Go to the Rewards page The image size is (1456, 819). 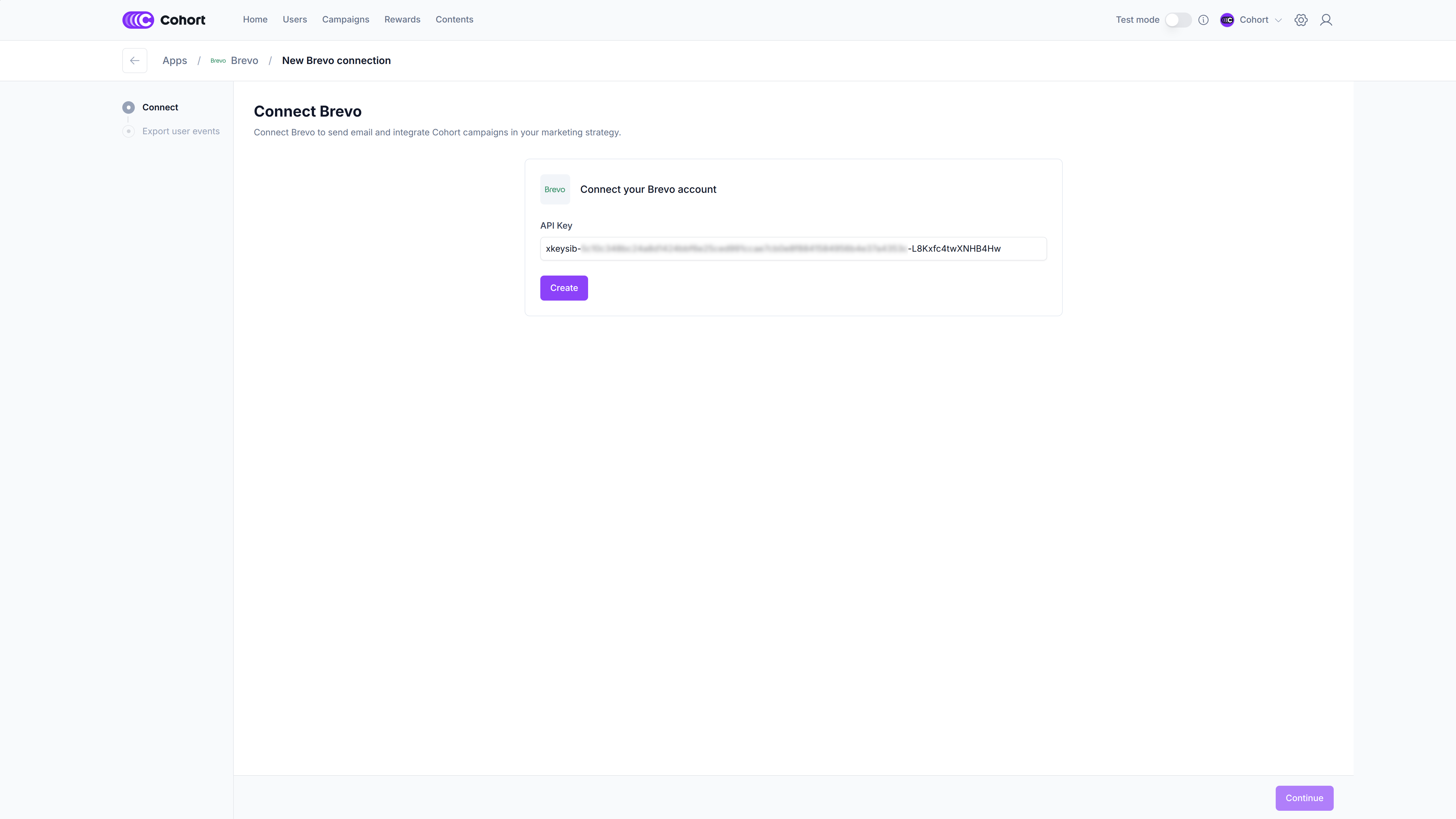[x=402, y=19]
